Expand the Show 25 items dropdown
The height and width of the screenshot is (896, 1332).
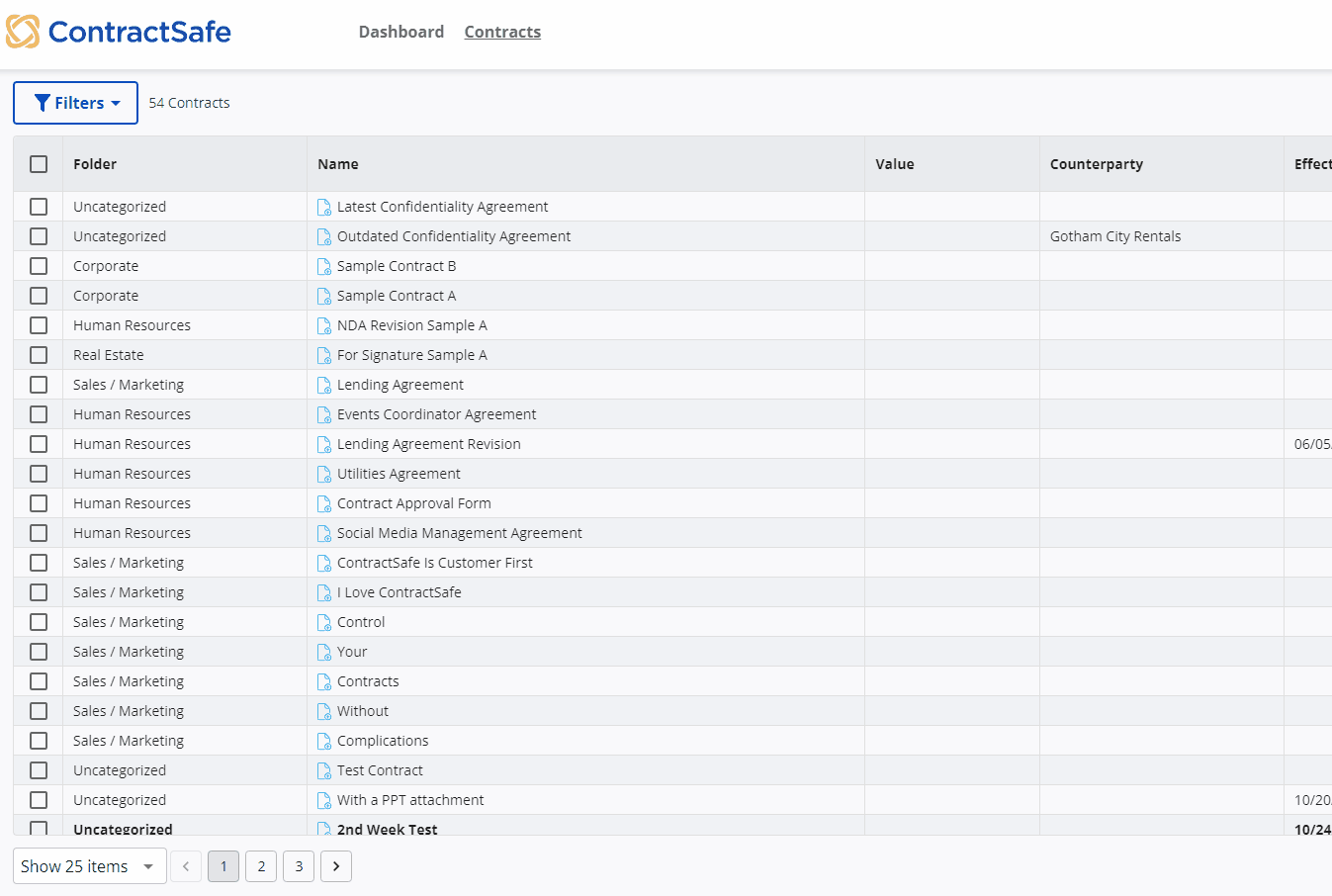click(x=89, y=866)
